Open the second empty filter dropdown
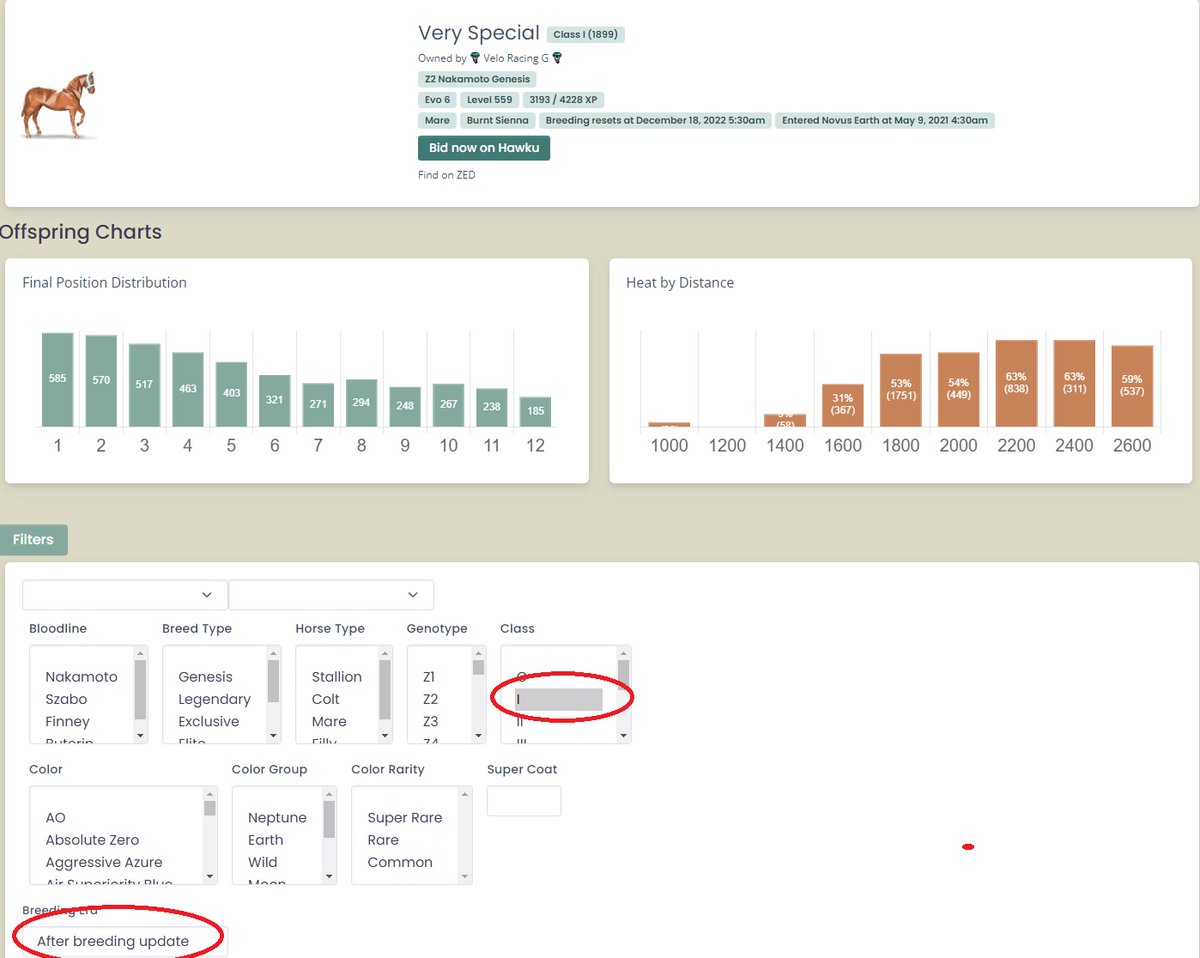Viewport: 1200px width, 958px height. (331, 594)
